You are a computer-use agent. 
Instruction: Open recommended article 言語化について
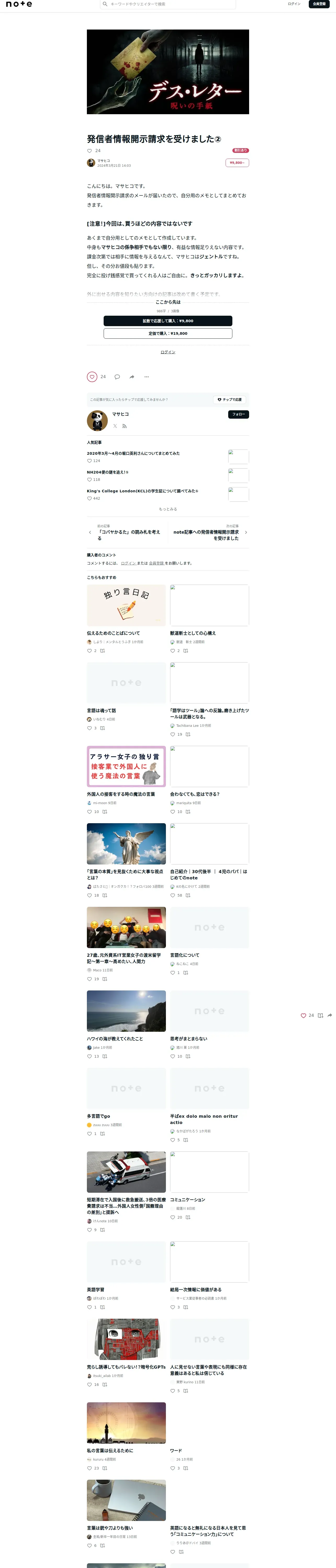coord(185,955)
